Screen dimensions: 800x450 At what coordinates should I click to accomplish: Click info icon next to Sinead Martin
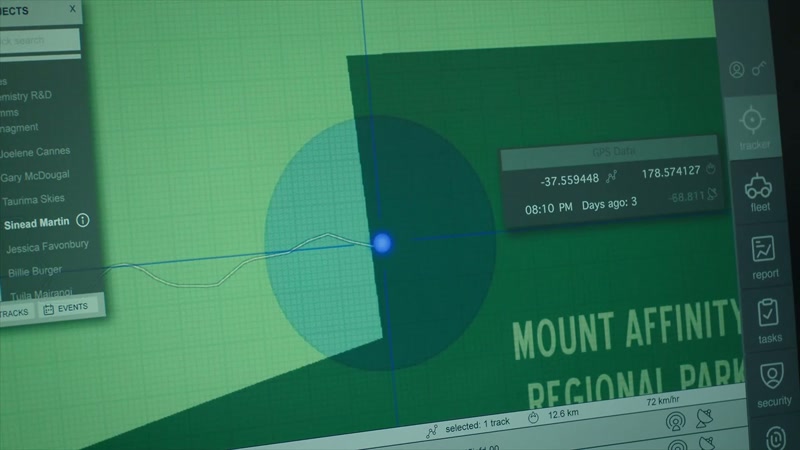(x=83, y=220)
